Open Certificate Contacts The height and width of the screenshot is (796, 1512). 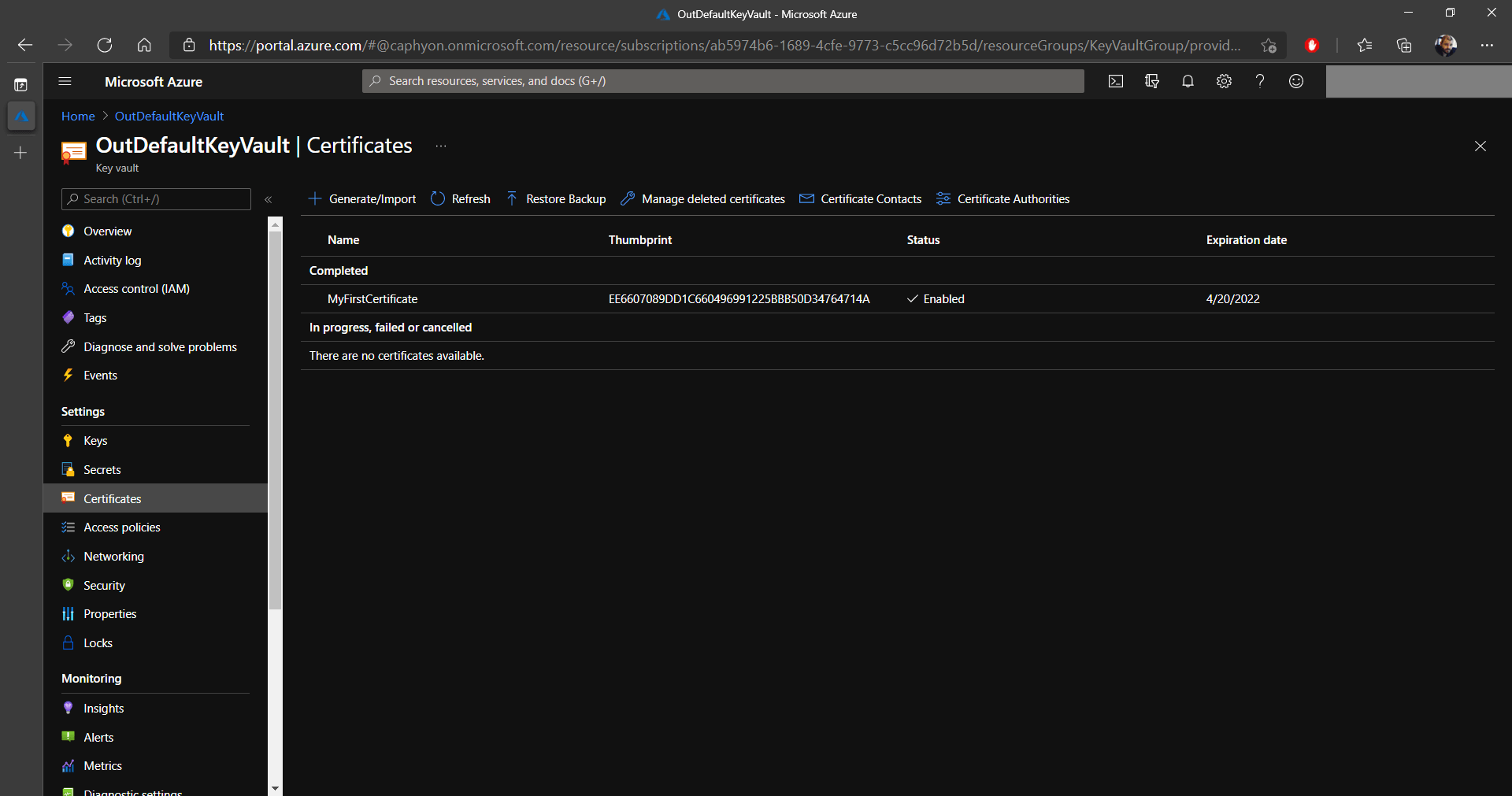tap(860, 199)
